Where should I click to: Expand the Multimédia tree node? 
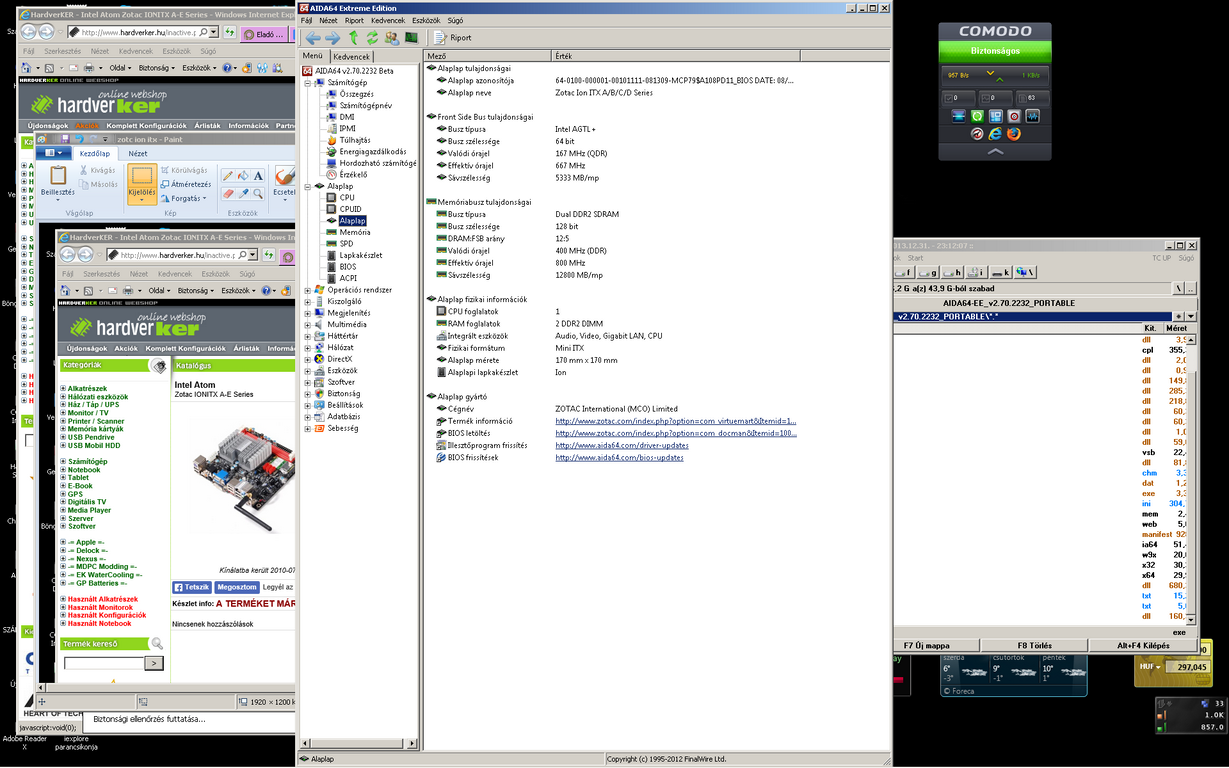tap(308, 324)
